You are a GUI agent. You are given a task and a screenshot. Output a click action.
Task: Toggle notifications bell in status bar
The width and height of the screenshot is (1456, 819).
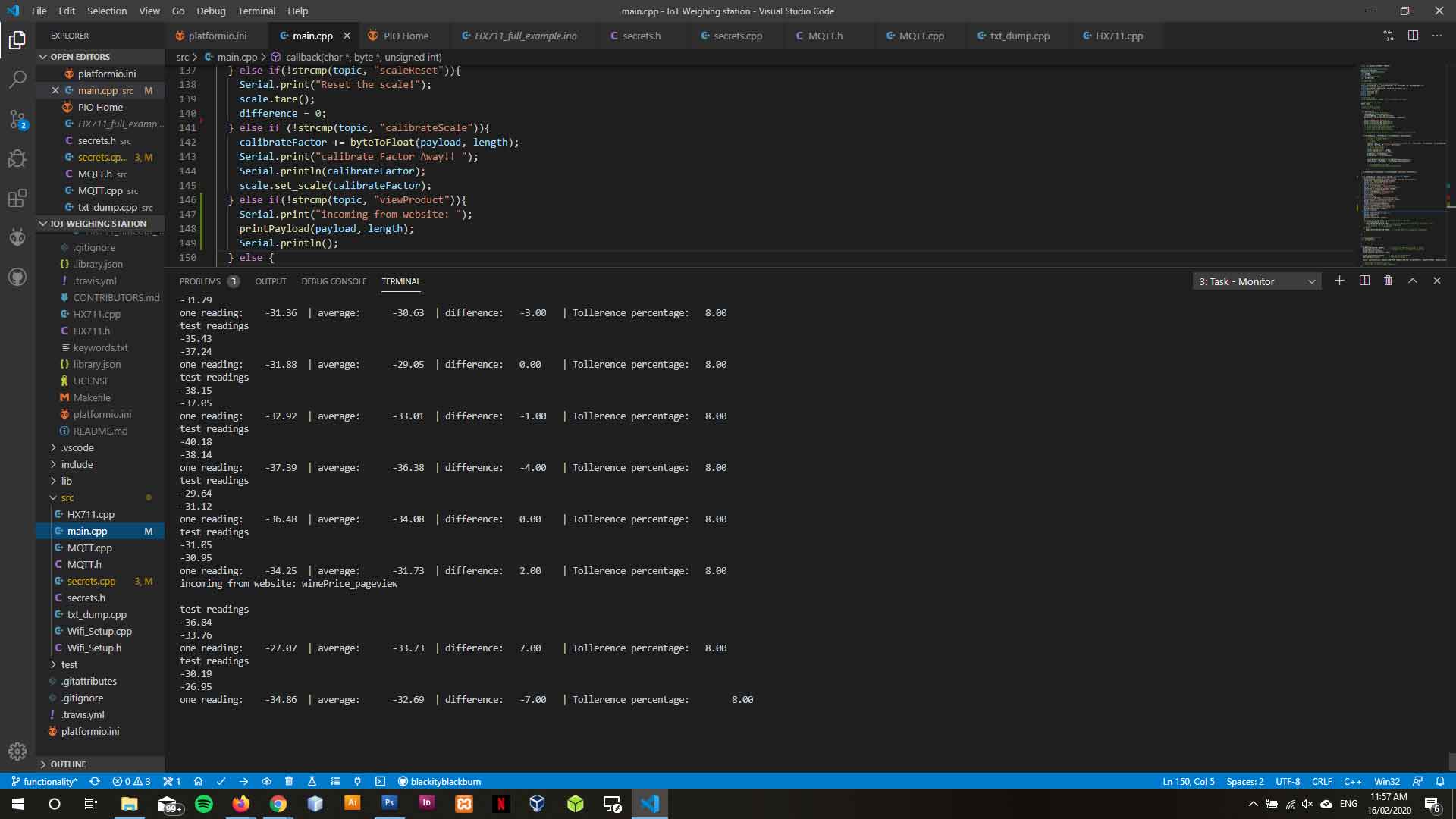point(1440,781)
